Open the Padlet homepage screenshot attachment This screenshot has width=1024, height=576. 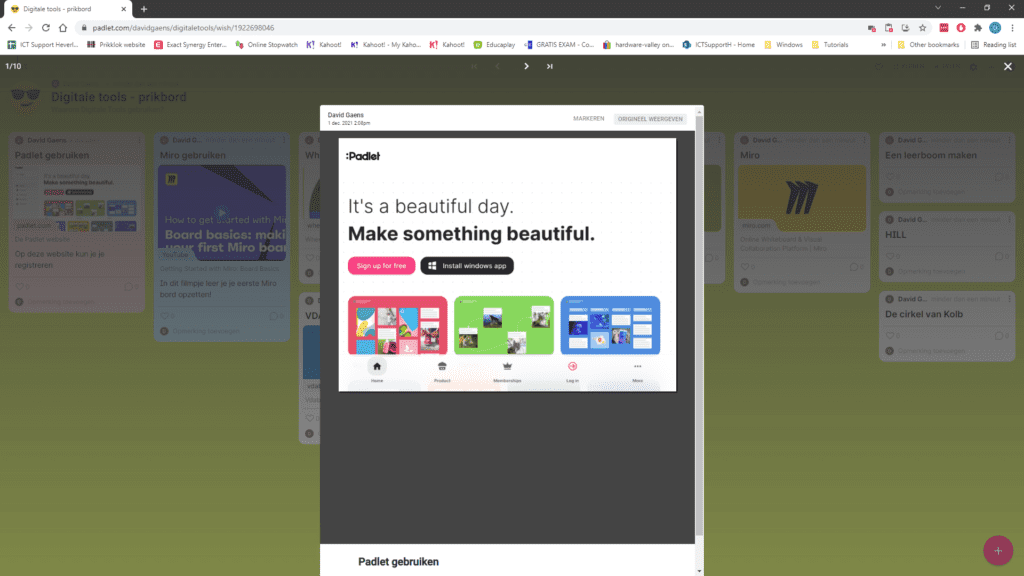pos(507,264)
